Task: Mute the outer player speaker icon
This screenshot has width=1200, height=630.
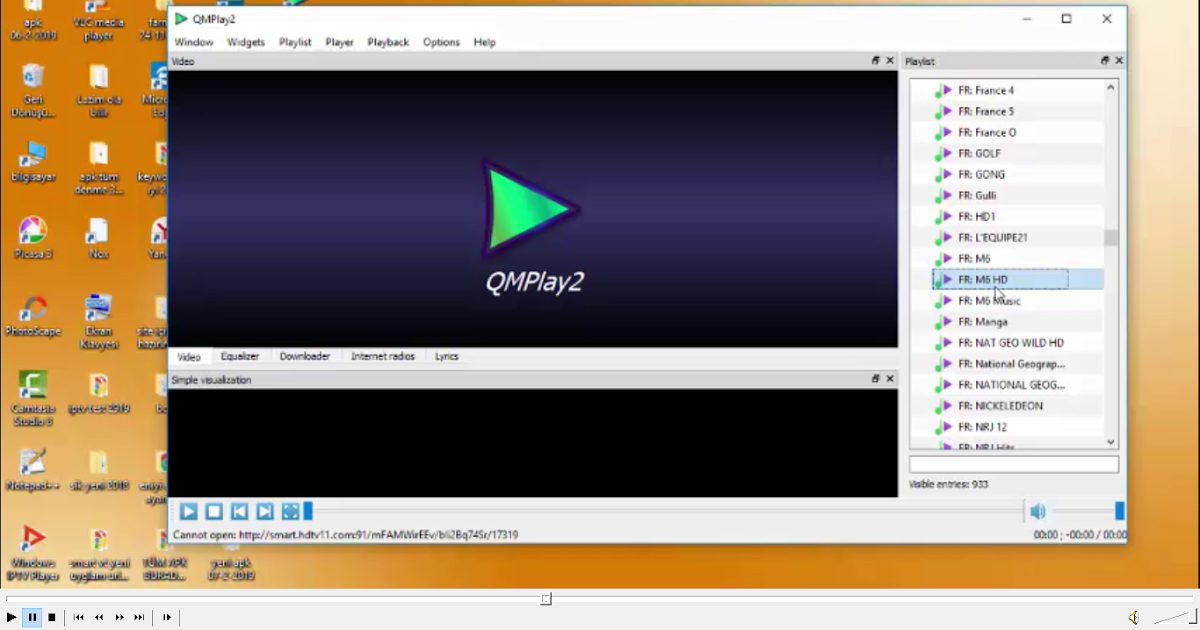Action: click(x=1134, y=617)
